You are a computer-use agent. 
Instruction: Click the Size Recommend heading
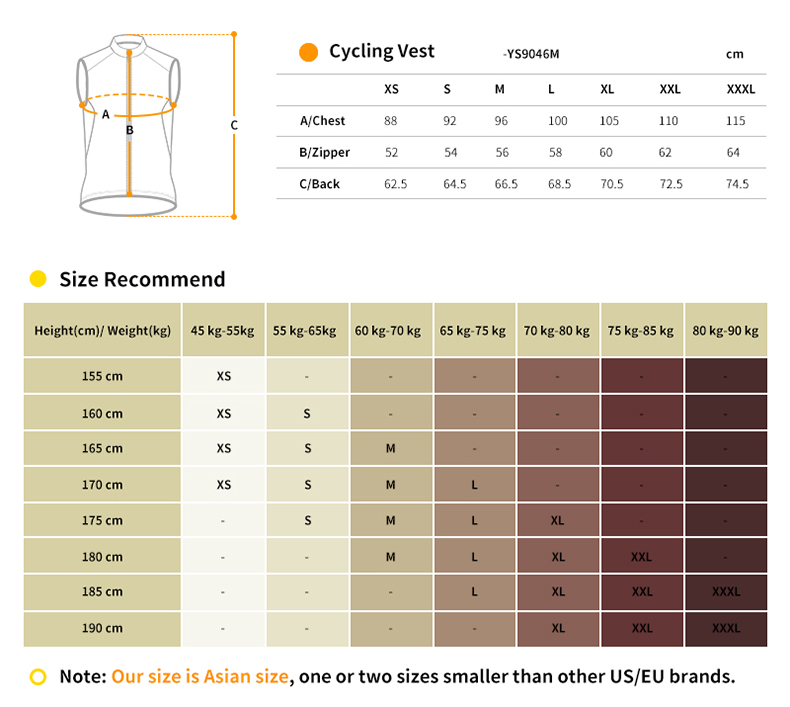click(x=142, y=279)
